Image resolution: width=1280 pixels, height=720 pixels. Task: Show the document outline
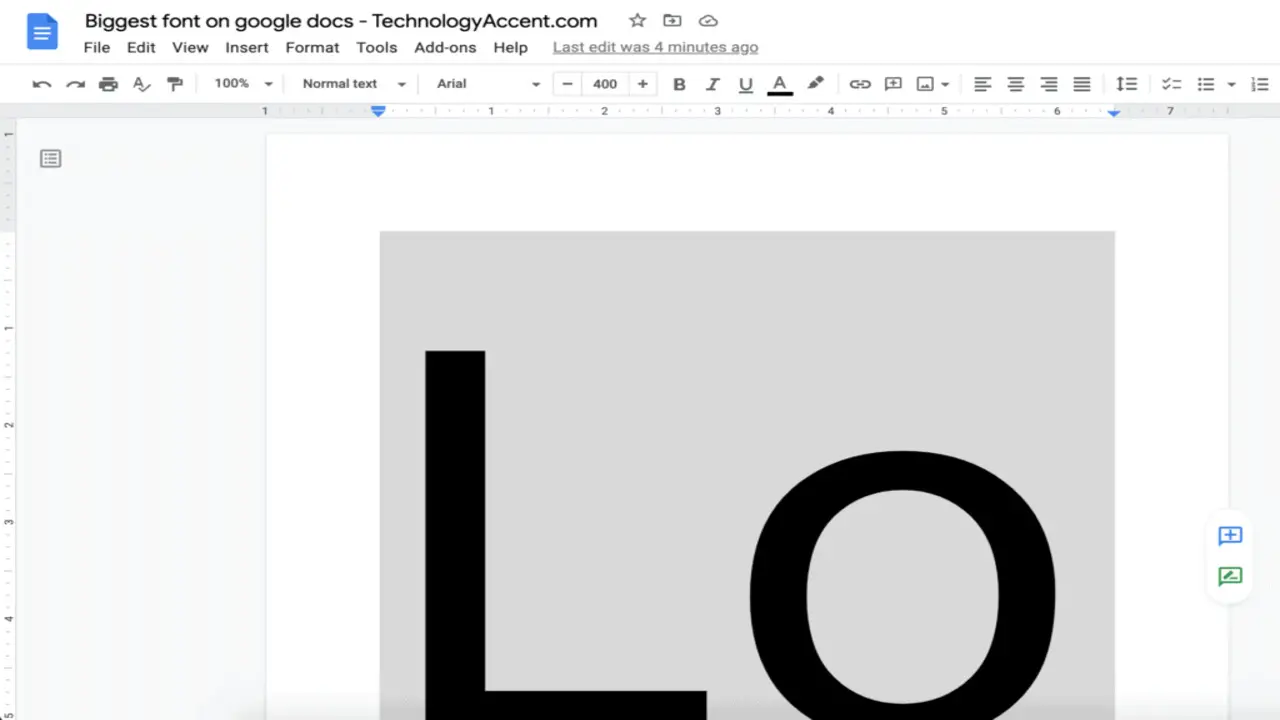(x=50, y=158)
